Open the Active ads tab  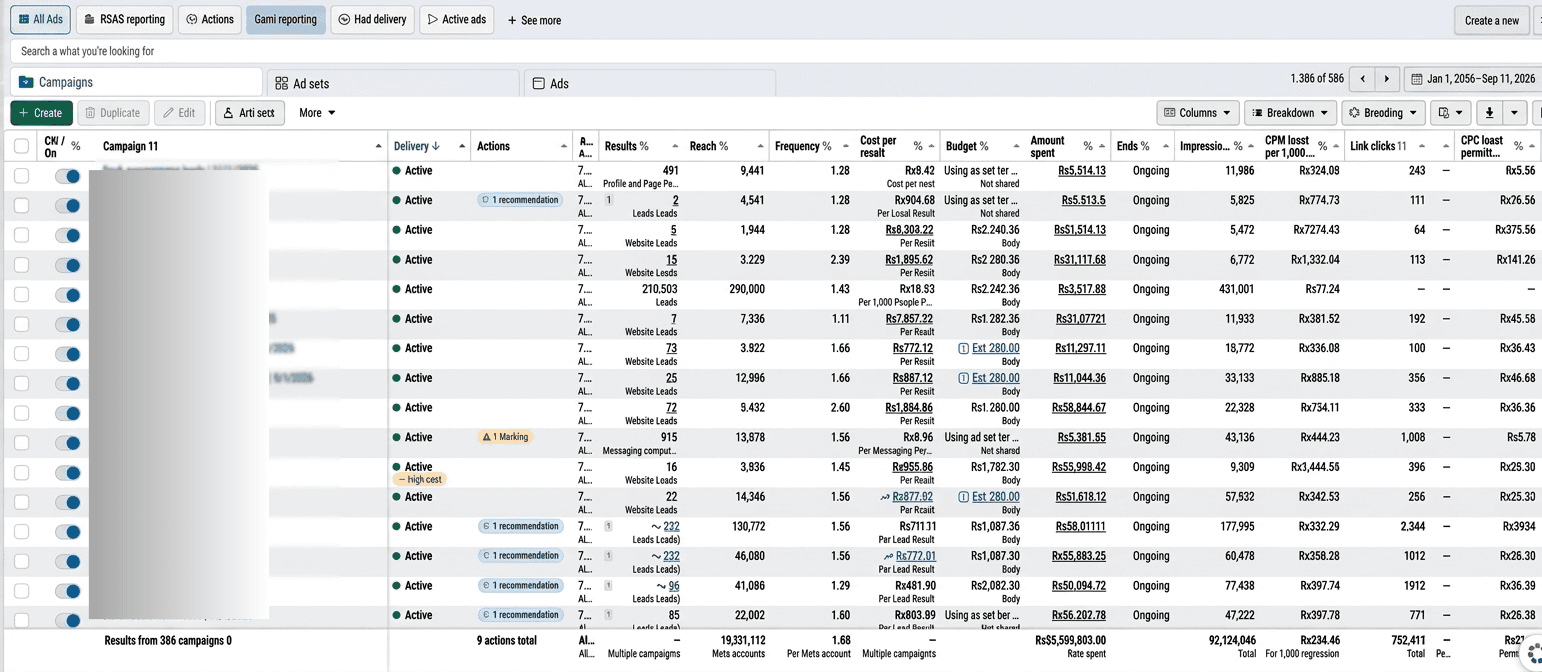point(457,20)
